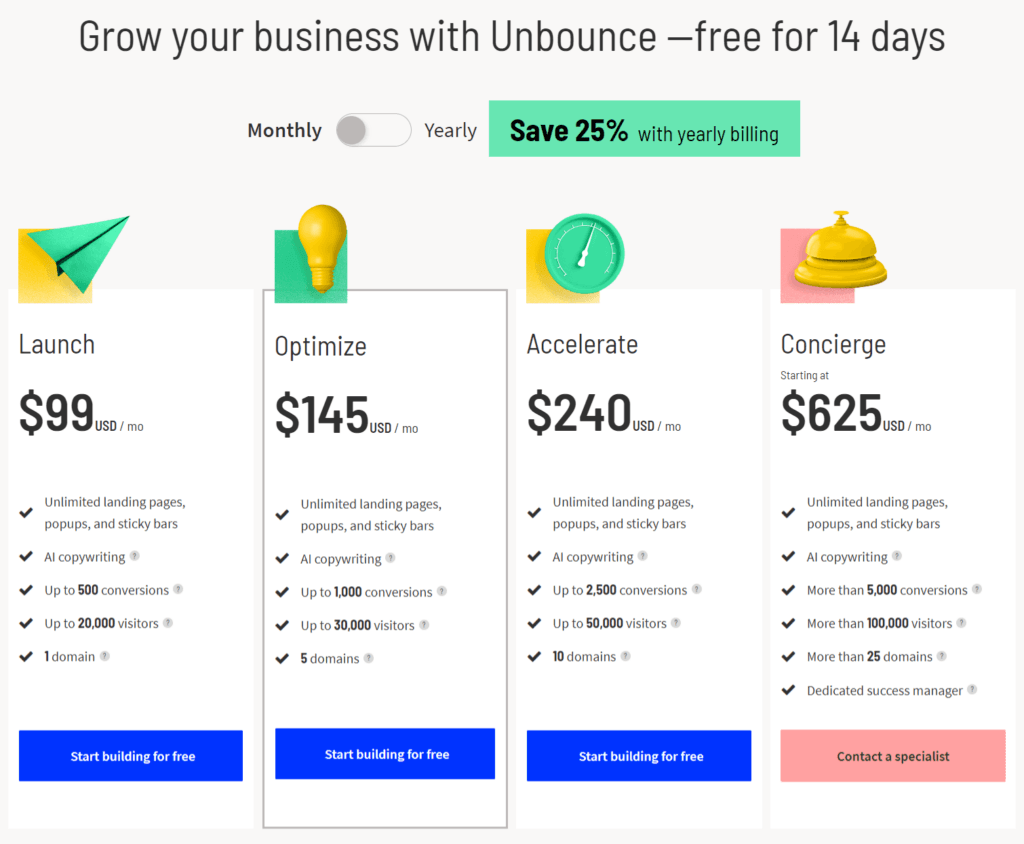Select the Yearly billing option
1024x844 pixels.
(450, 130)
